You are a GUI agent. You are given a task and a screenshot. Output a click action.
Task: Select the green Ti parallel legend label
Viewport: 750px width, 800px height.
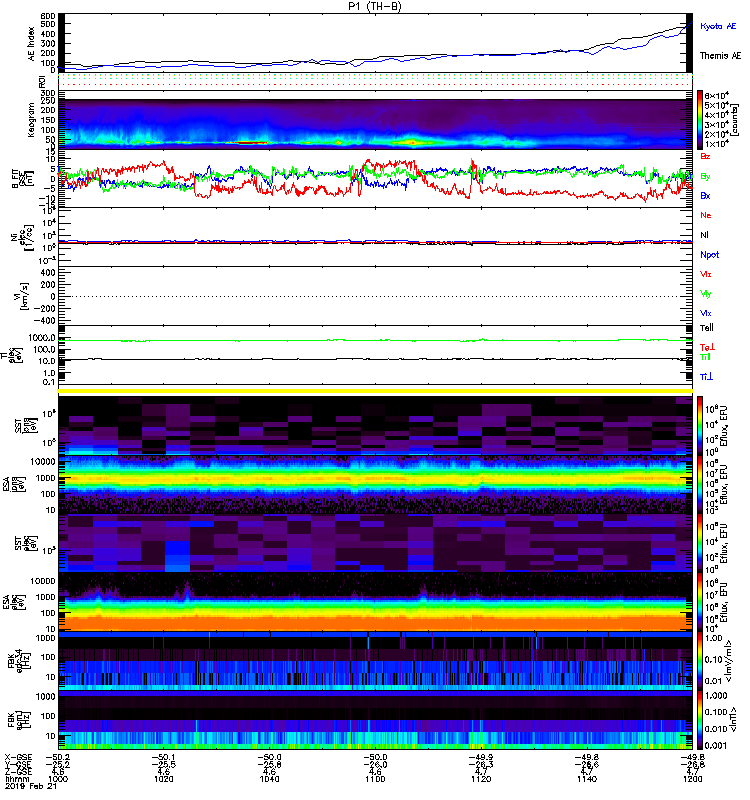click(x=705, y=357)
